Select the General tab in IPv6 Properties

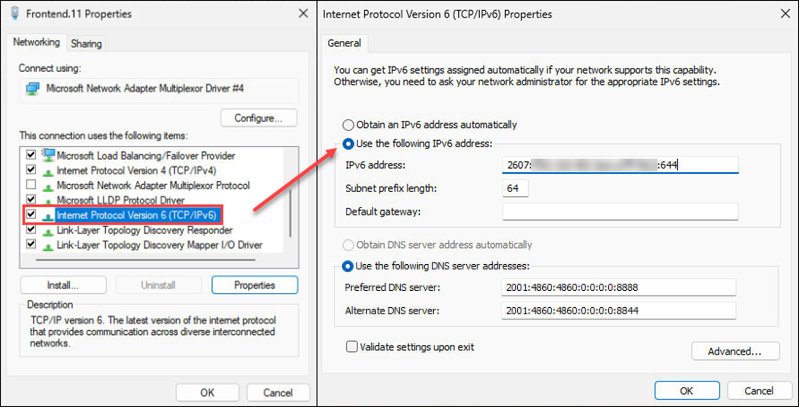pos(344,43)
